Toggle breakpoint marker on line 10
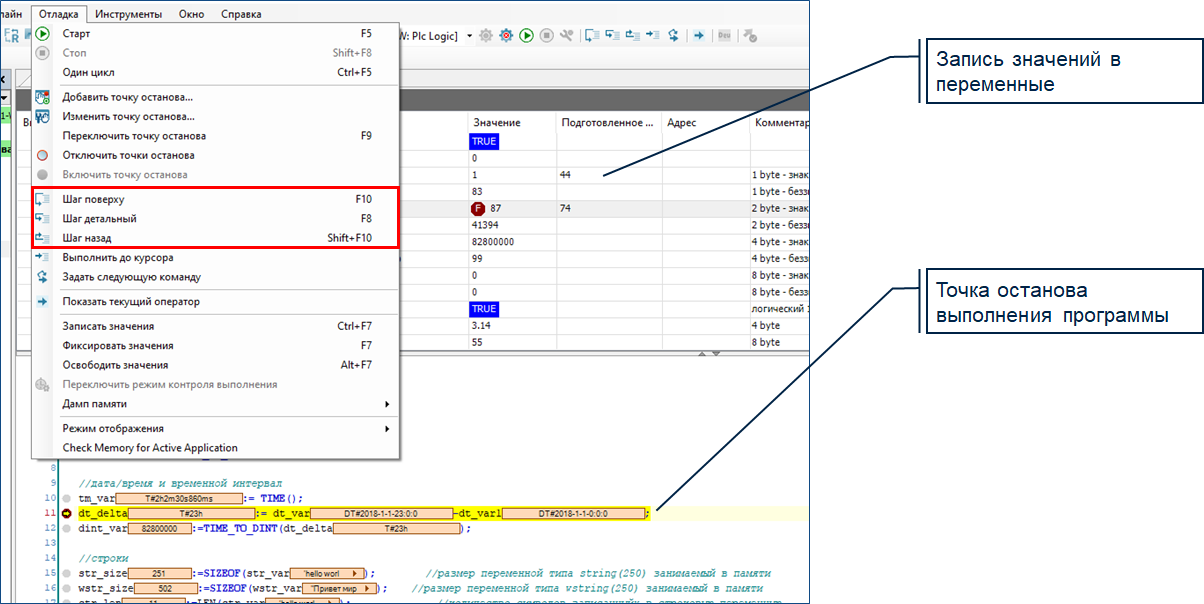 66,498
